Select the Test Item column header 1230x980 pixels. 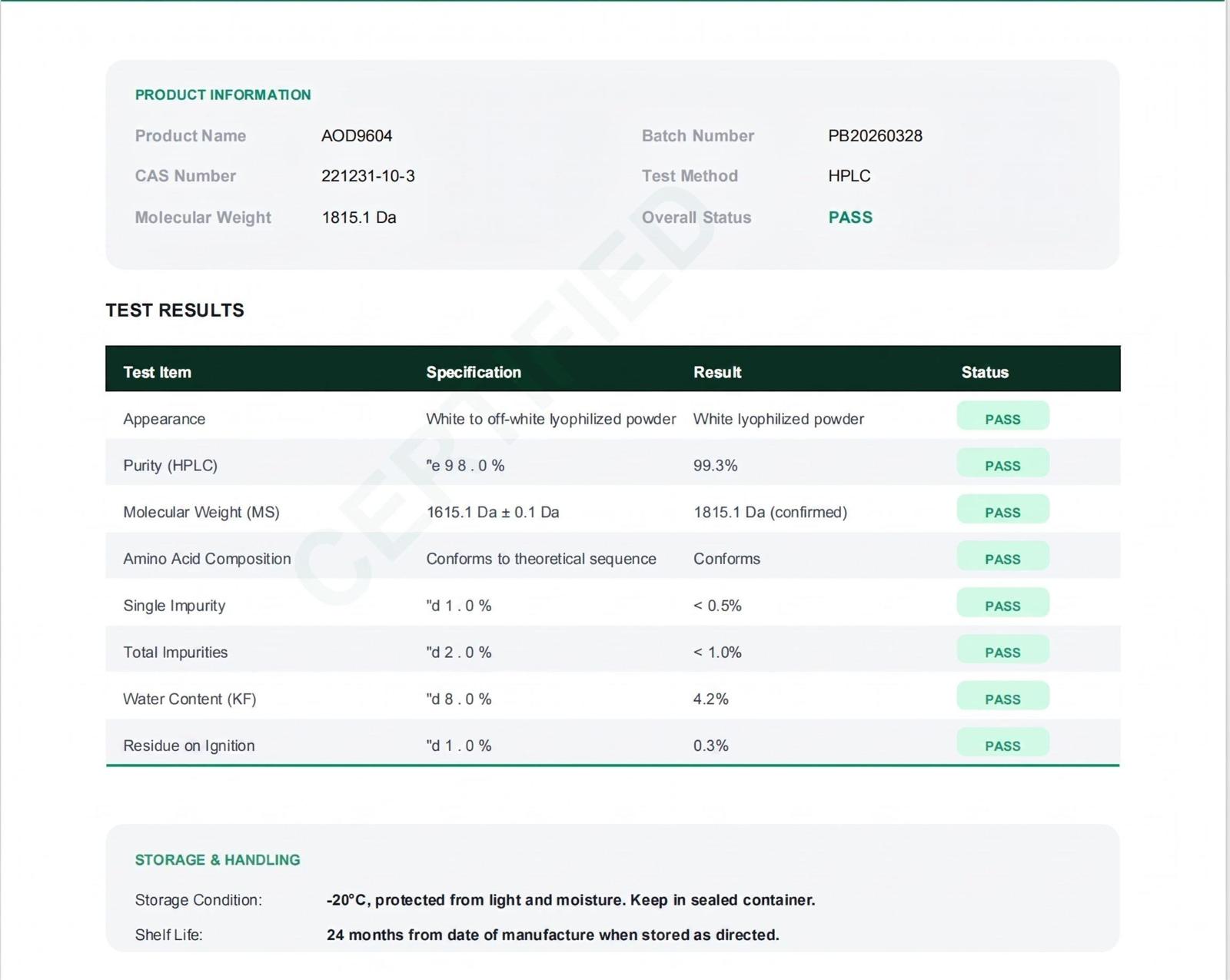157,372
